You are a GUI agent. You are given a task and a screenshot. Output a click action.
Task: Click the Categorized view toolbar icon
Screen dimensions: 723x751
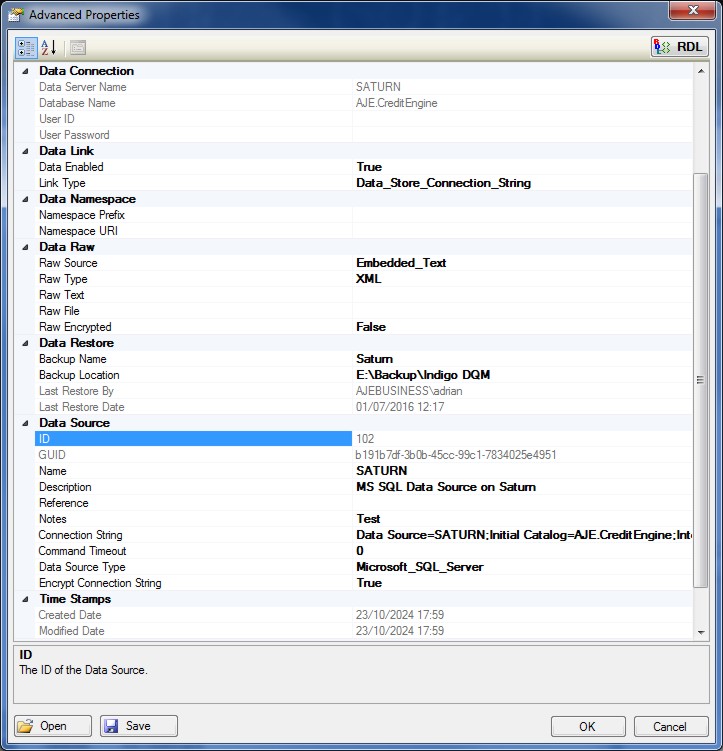[26, 47]
